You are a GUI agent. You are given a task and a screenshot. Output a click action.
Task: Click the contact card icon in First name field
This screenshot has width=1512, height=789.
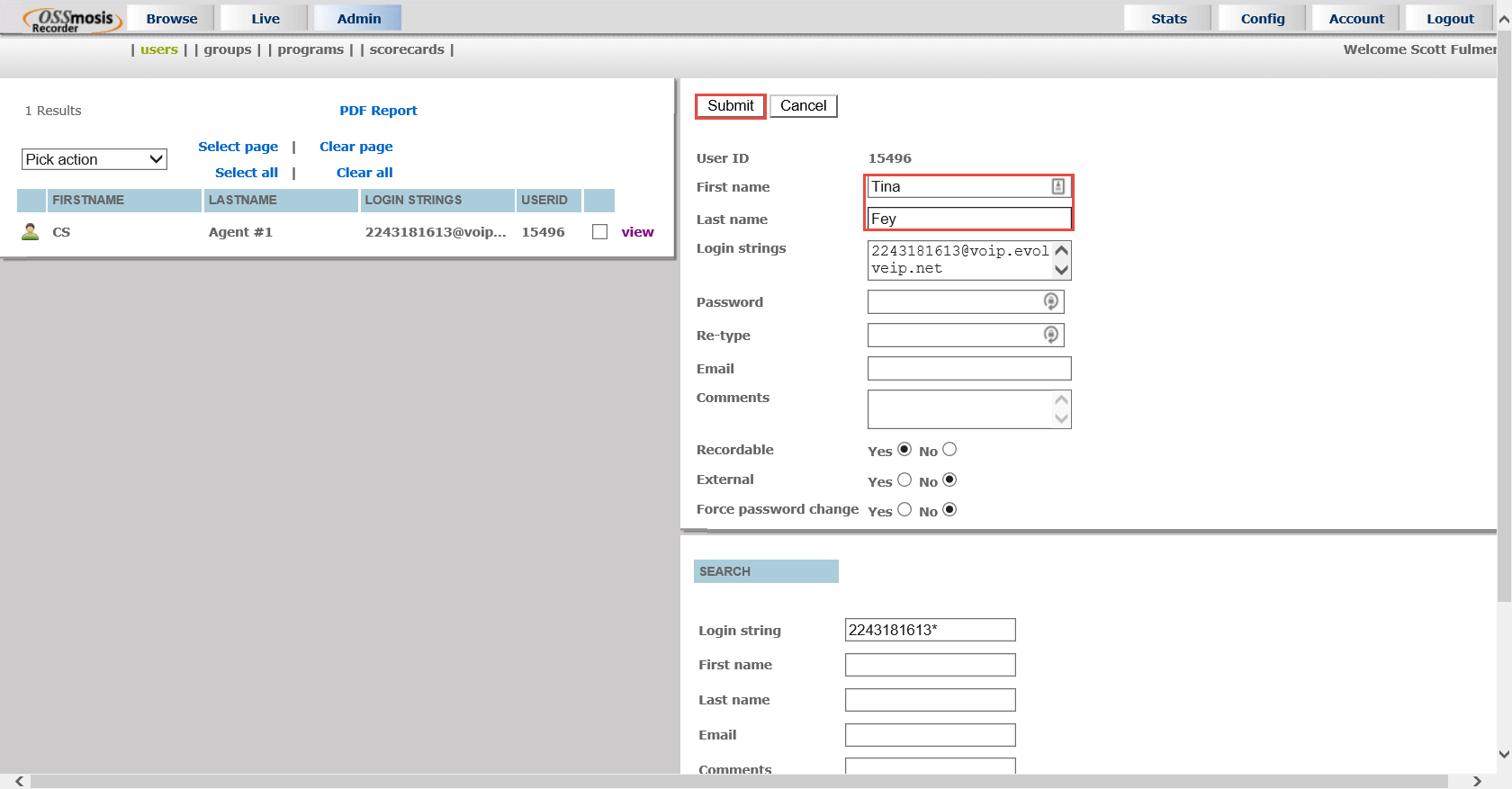pyautogui.click(x=1058, y=186)
